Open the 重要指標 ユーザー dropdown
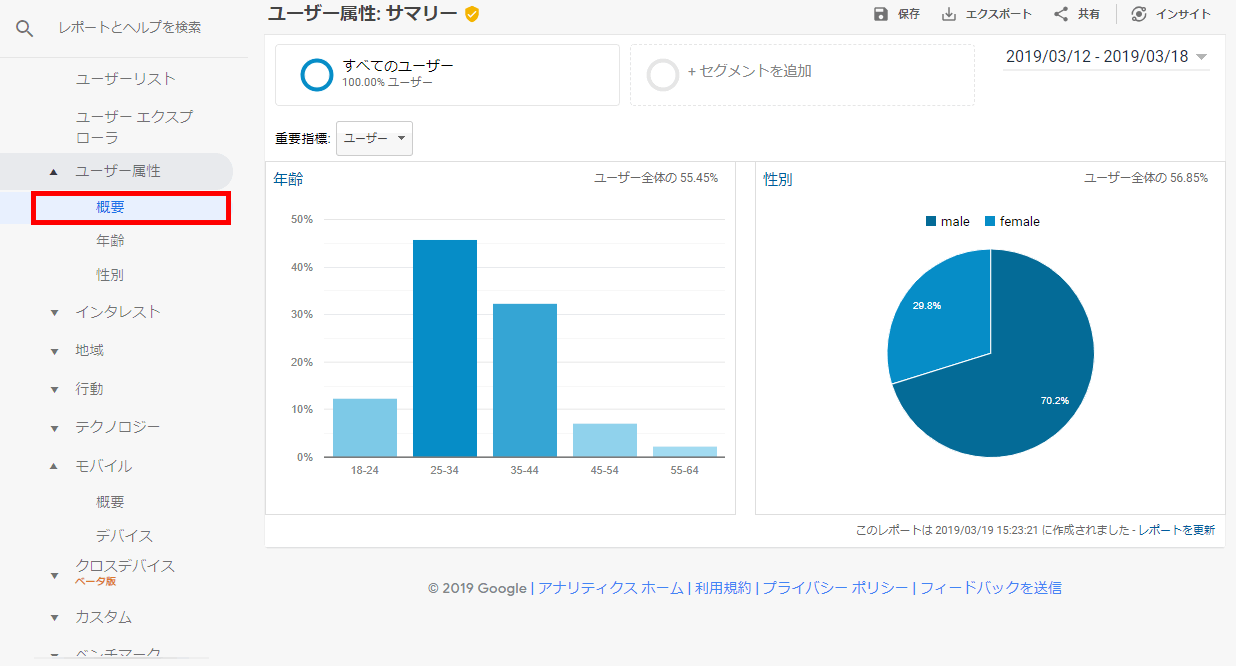 click(375, 139)
